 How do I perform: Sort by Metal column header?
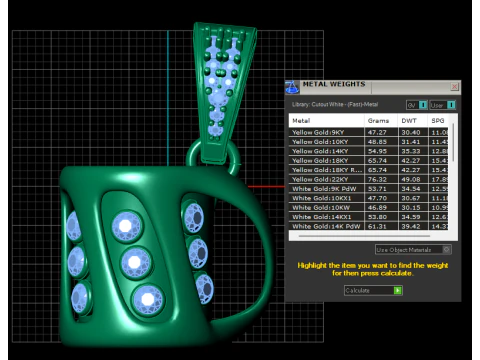326,121
